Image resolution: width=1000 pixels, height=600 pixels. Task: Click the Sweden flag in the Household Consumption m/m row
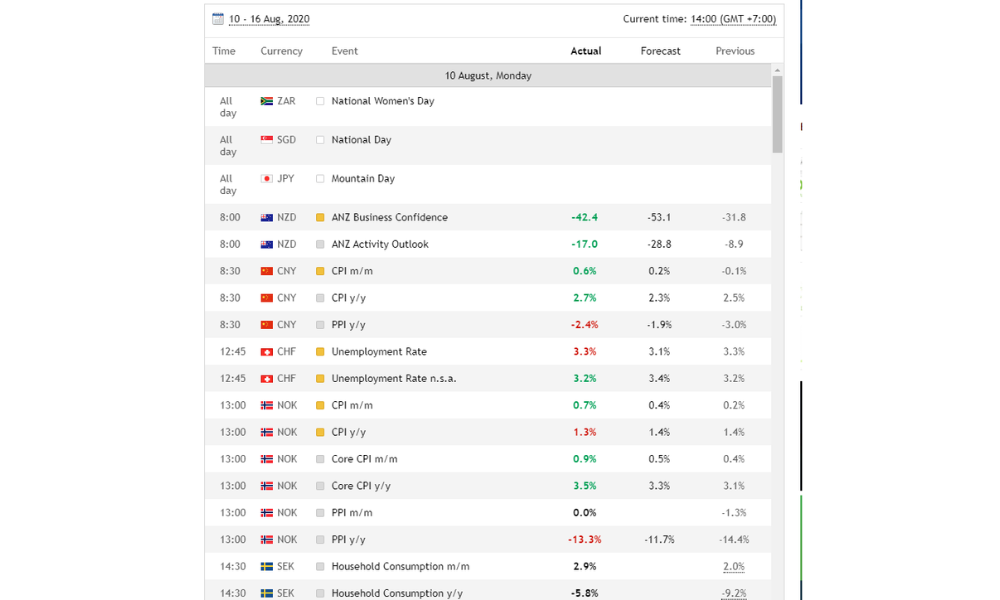[x=267, y=567]
